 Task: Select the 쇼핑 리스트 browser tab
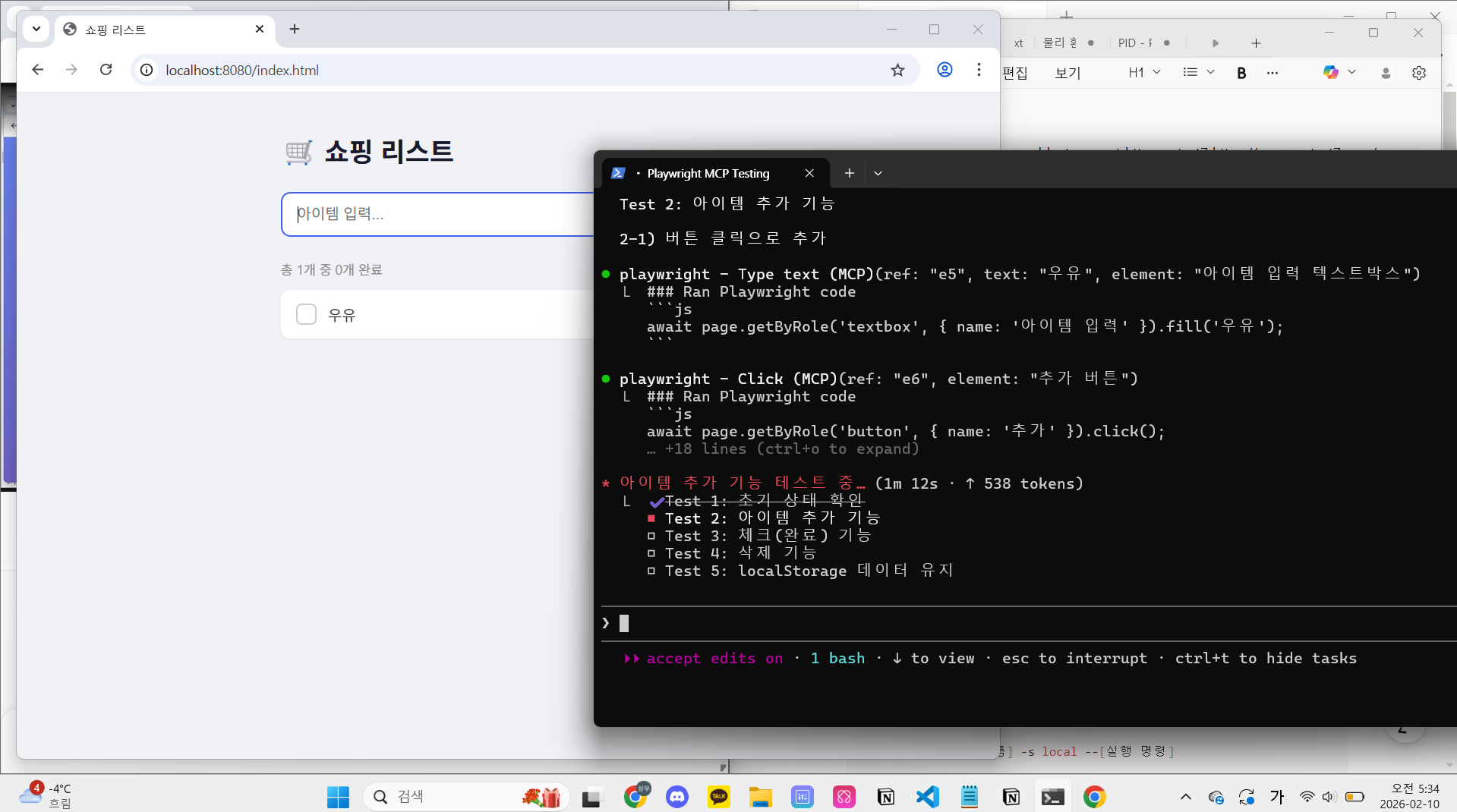click(x=163, y=29)
